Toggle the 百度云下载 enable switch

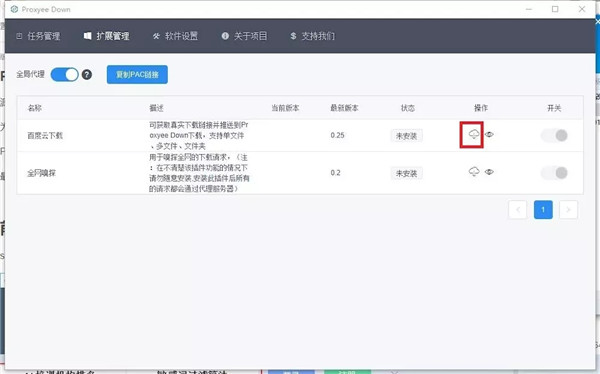[x=554, y=135]
